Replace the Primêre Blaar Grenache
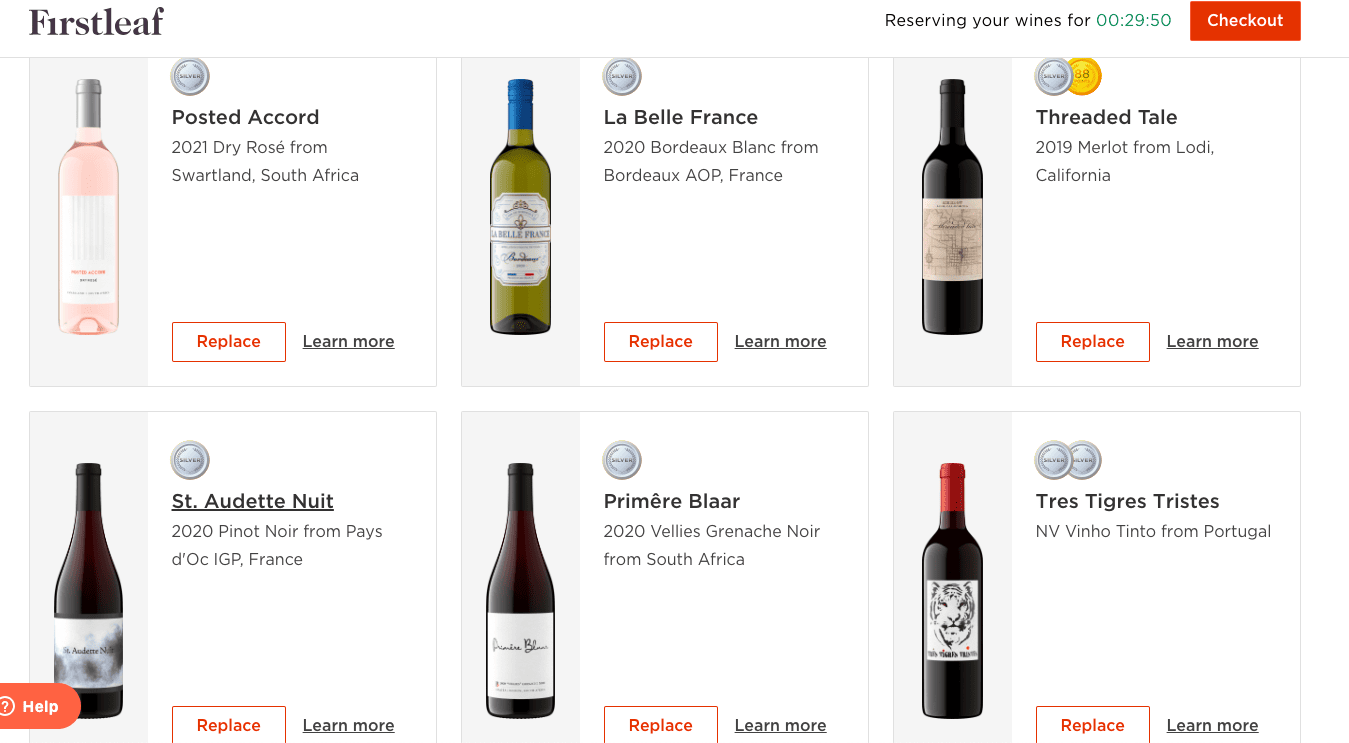Image resolution: width=1349 pixels, height=743 pixels. coord(661,725)
